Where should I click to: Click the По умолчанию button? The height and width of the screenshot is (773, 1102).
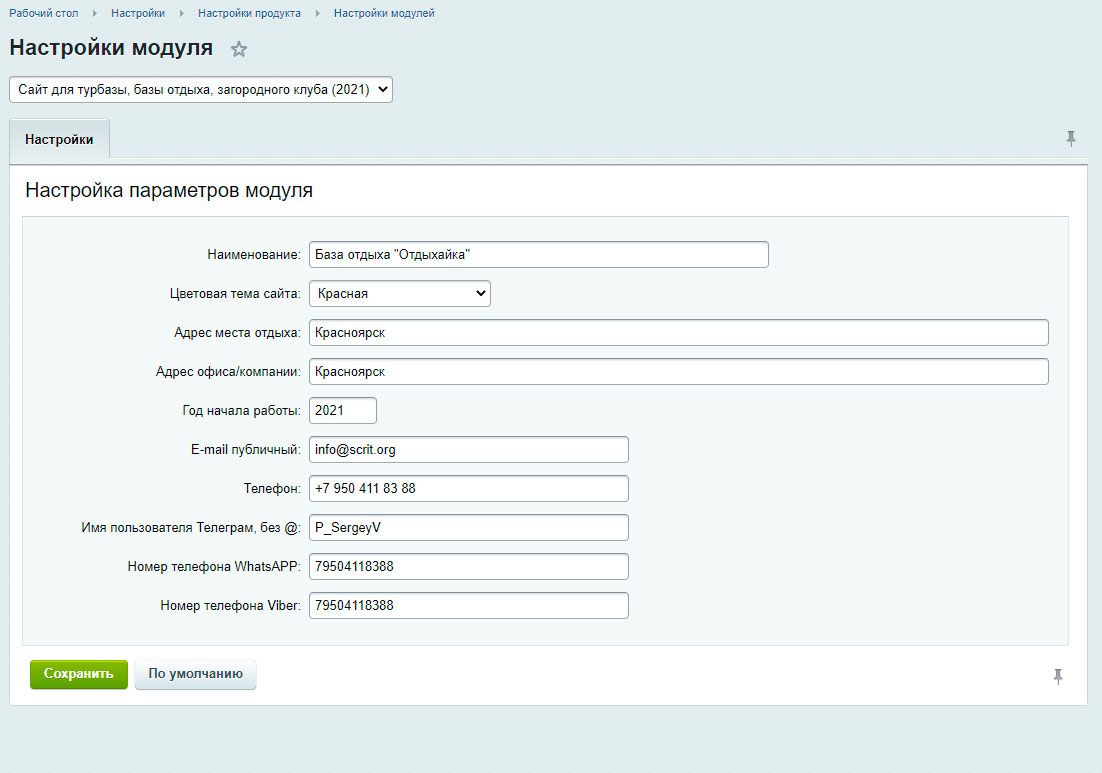tap(195, 674)
